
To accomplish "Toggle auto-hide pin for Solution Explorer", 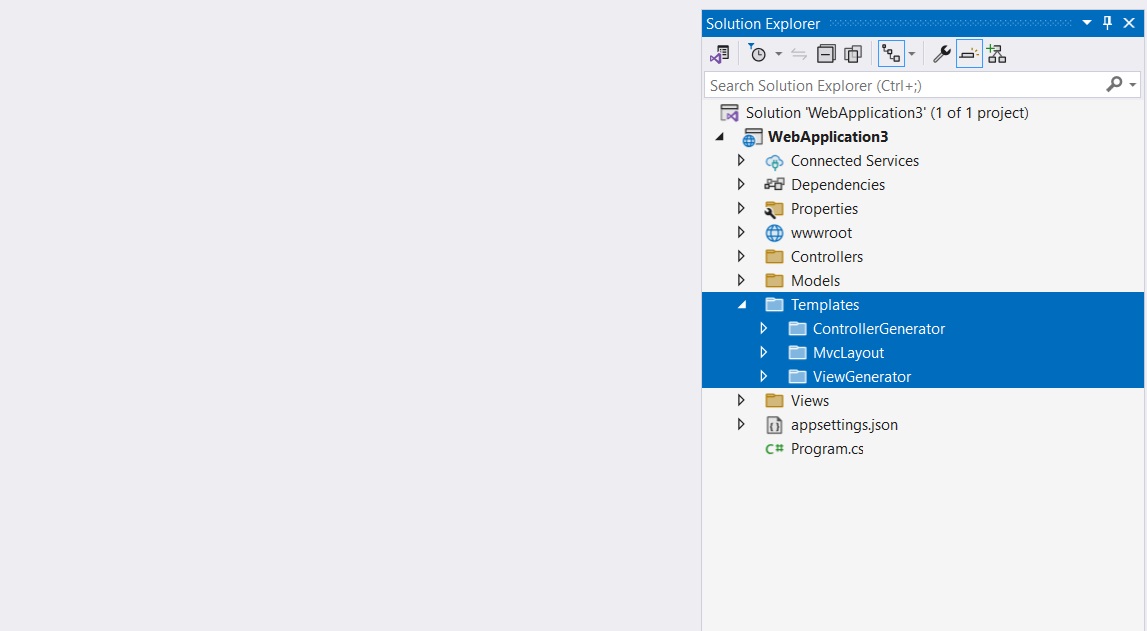I will (x=1107, y=23).
